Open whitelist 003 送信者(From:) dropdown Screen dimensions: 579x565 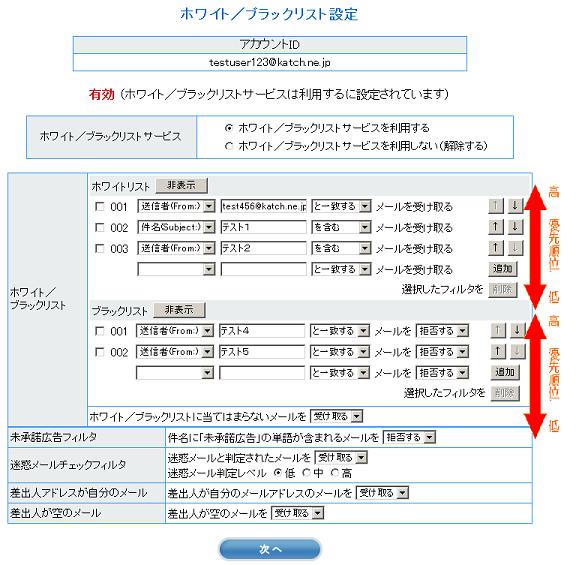click(176, 249)
